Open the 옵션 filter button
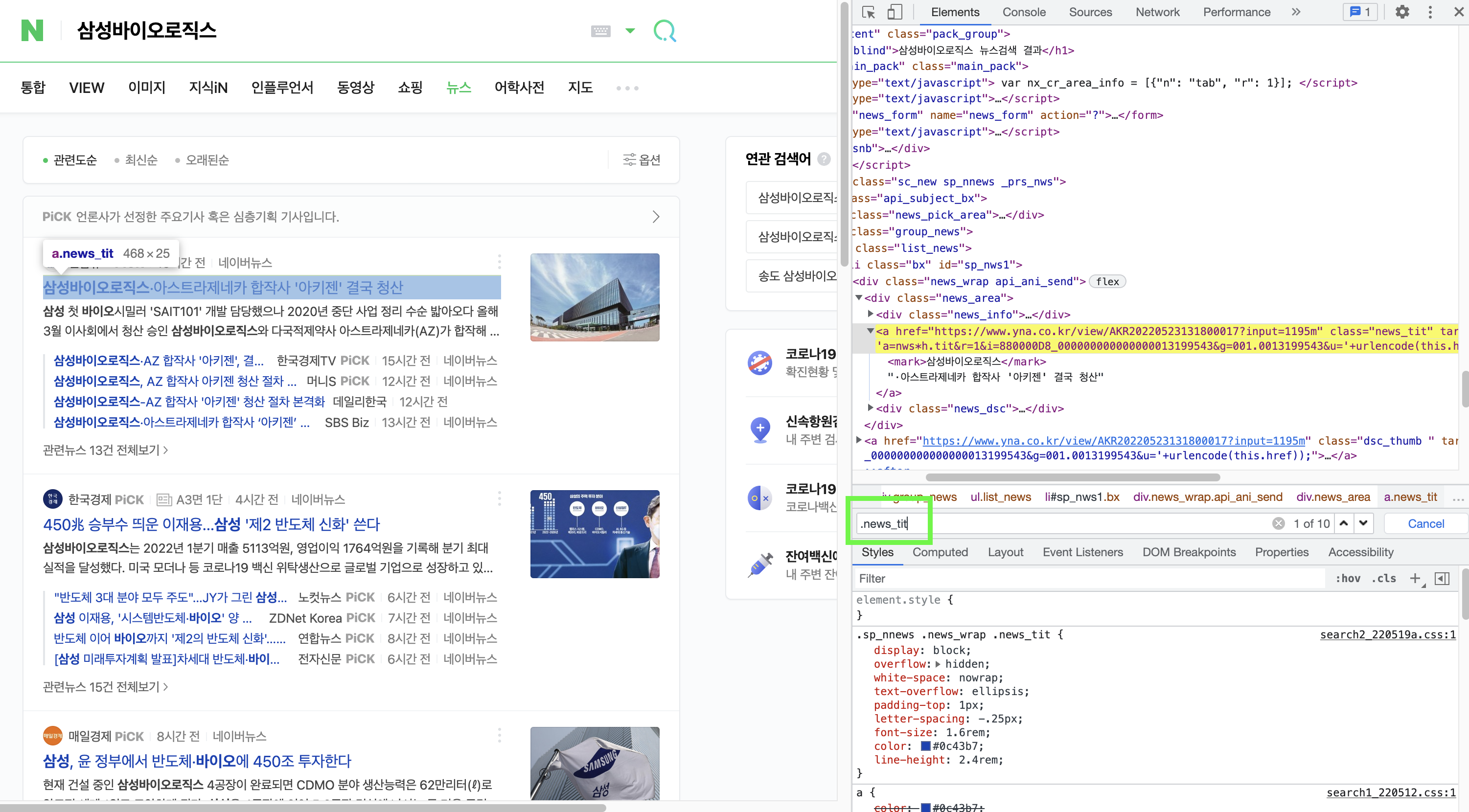Screen dimensions: 1469x812 tap(642, 160)
